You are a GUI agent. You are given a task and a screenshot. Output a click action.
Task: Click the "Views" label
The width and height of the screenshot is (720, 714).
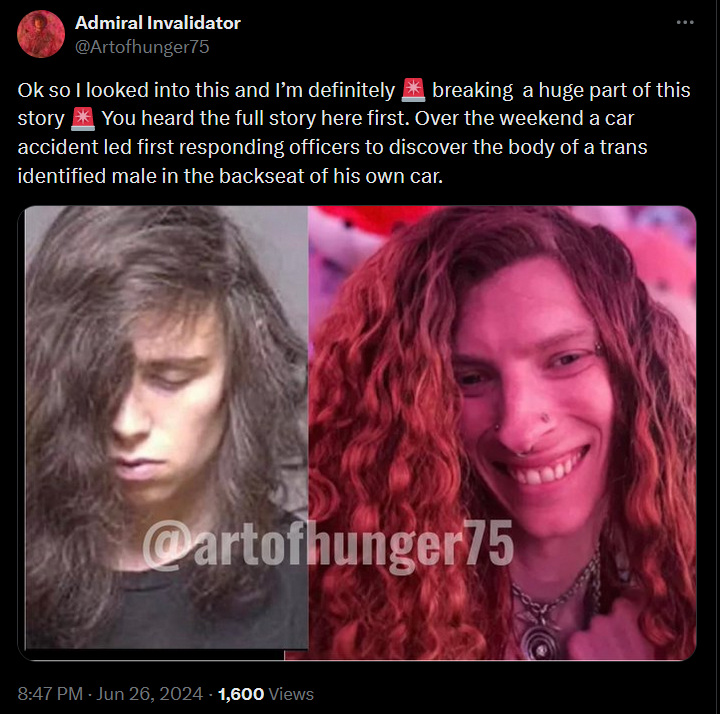(x=291, y=694)
